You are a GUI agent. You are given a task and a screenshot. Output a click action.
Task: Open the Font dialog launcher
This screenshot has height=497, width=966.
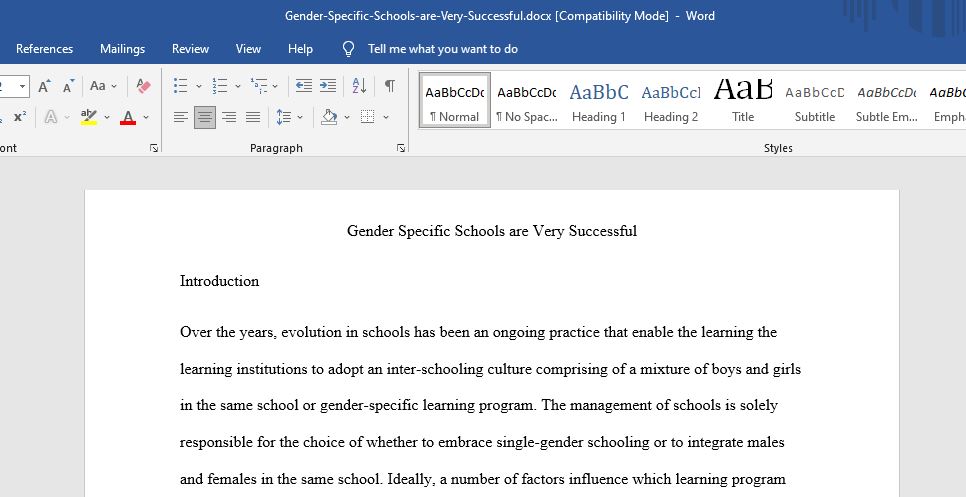point(154,148)
